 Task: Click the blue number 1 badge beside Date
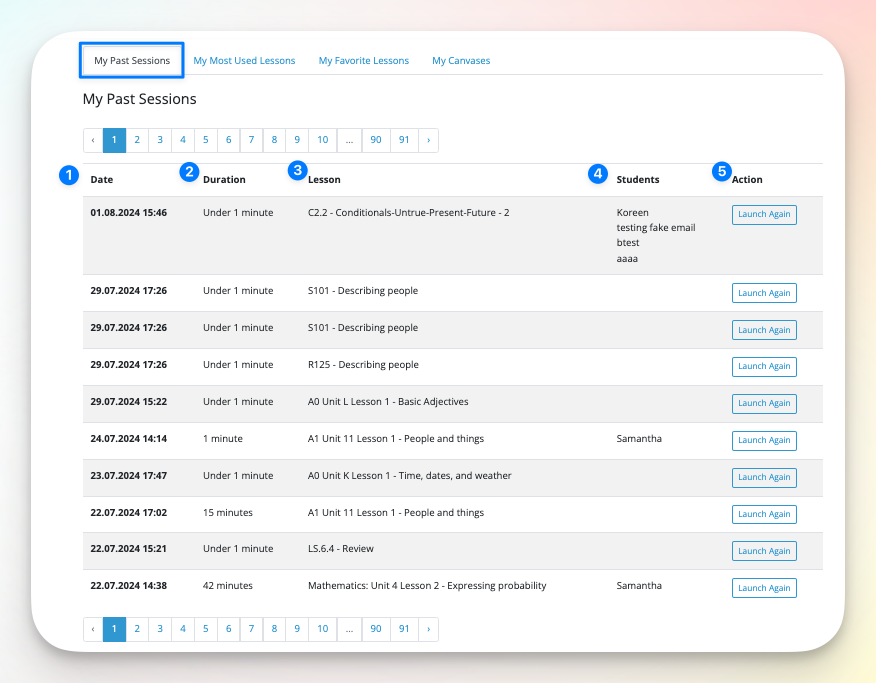coord(68,176)
